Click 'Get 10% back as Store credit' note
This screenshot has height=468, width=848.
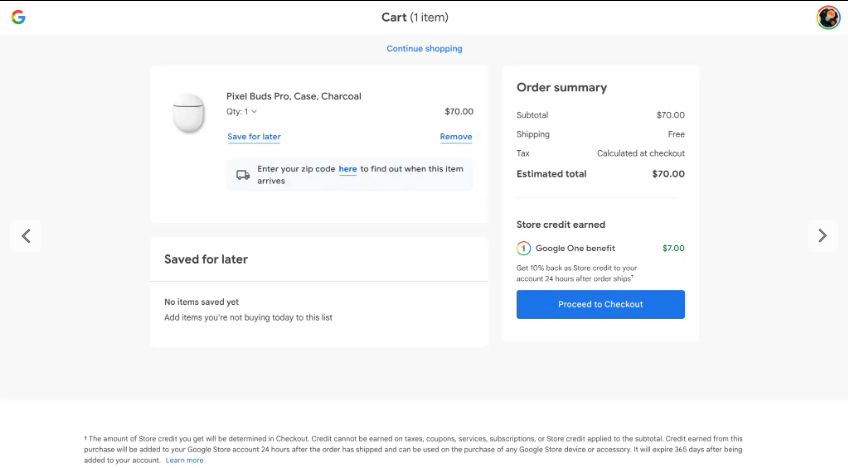click(577, 273)
